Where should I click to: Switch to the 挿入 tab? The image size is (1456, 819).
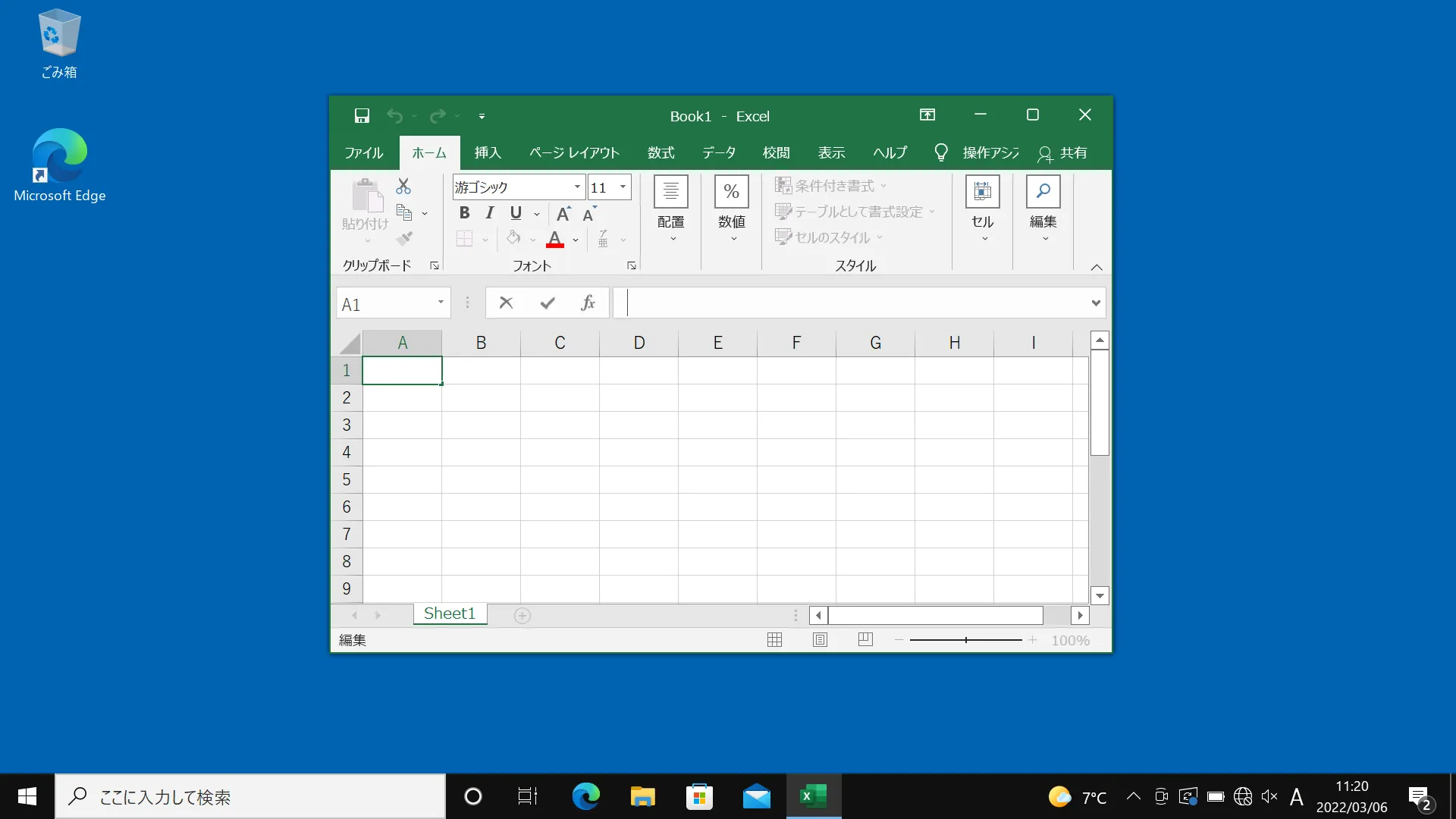[x=488, y=153]
